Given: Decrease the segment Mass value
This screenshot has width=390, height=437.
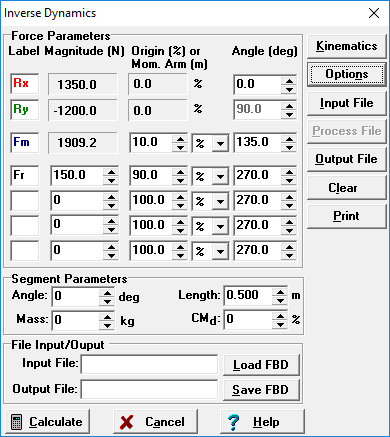Looking at the screenshot, I should [107, 325].
